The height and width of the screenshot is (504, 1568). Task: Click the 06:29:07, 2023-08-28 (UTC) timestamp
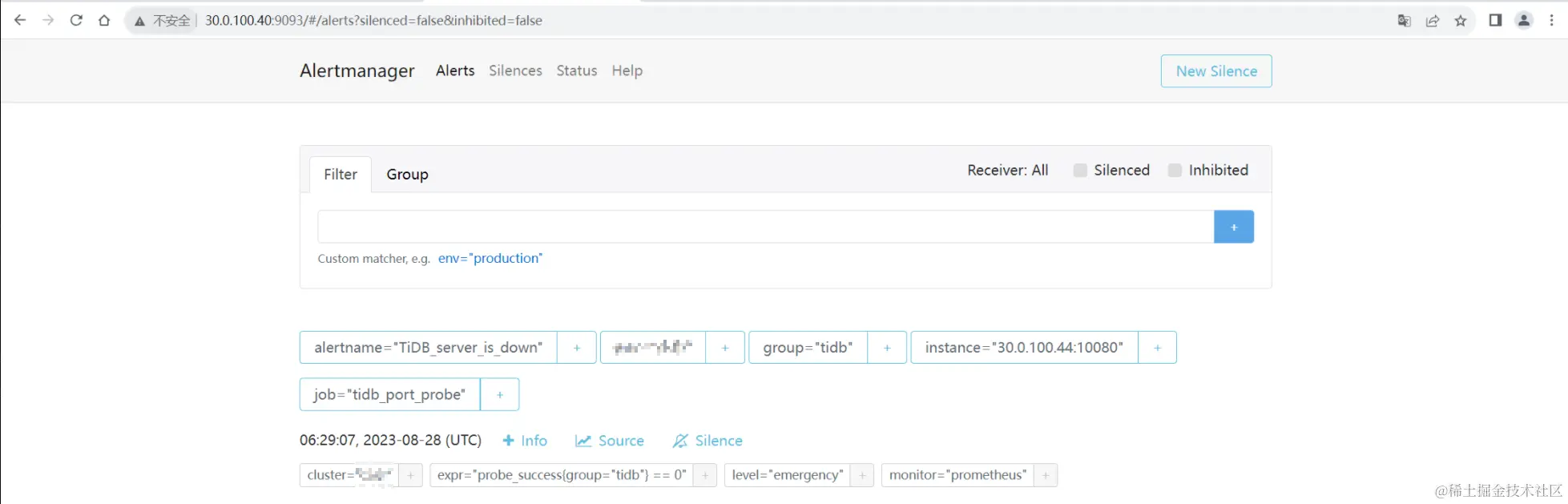[391, 441]
